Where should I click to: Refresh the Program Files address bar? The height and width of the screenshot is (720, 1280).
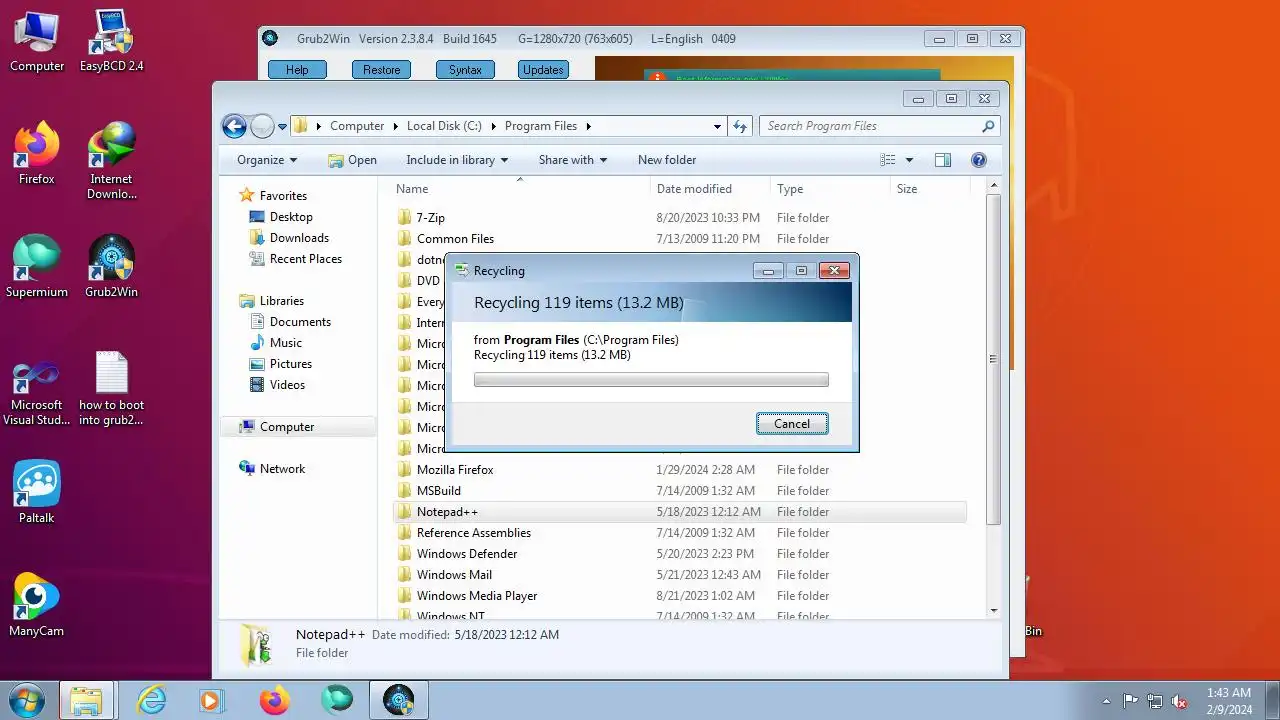[740, 126]
